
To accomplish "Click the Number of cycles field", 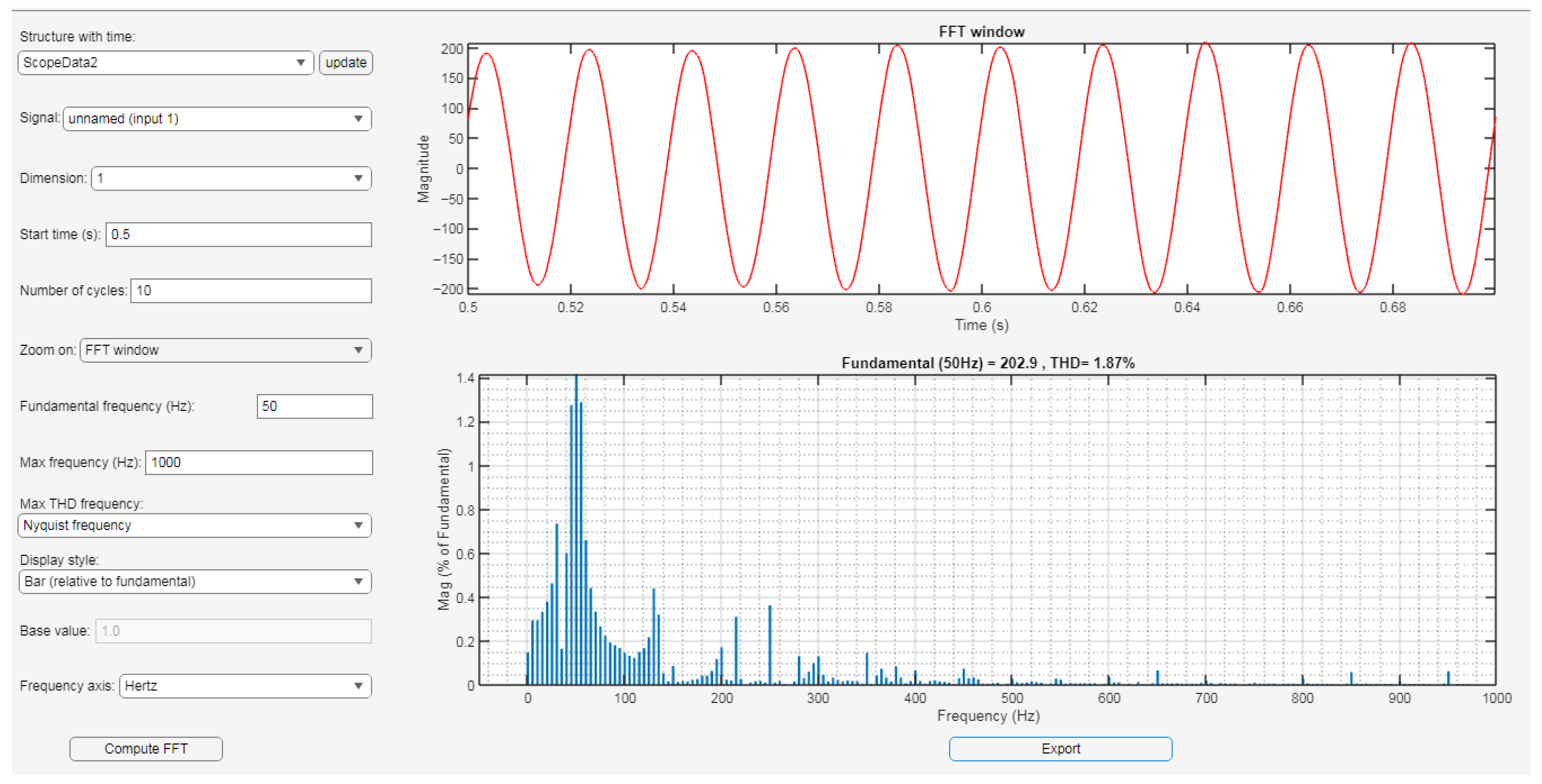I will pos(251,291).
